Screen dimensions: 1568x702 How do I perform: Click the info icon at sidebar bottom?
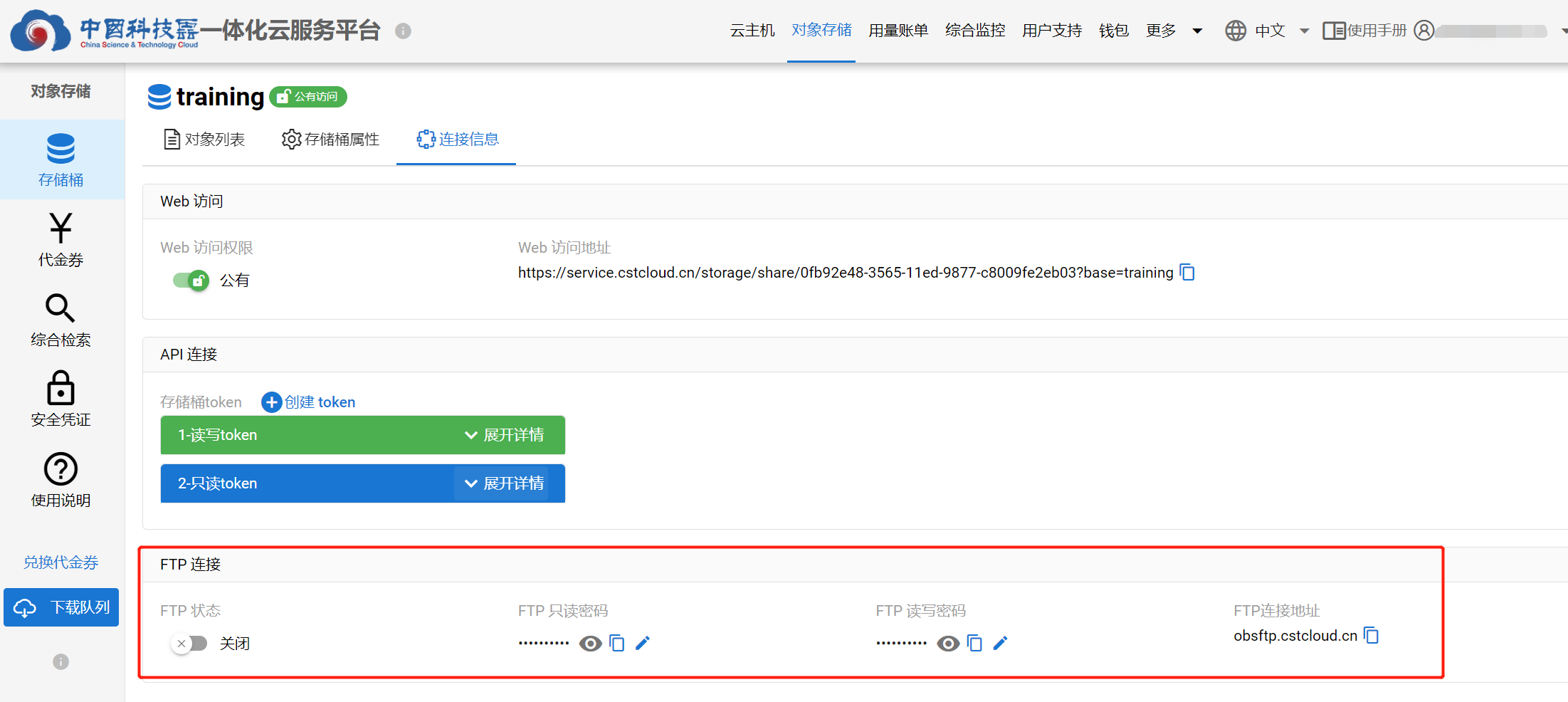[x=61, y=662]
